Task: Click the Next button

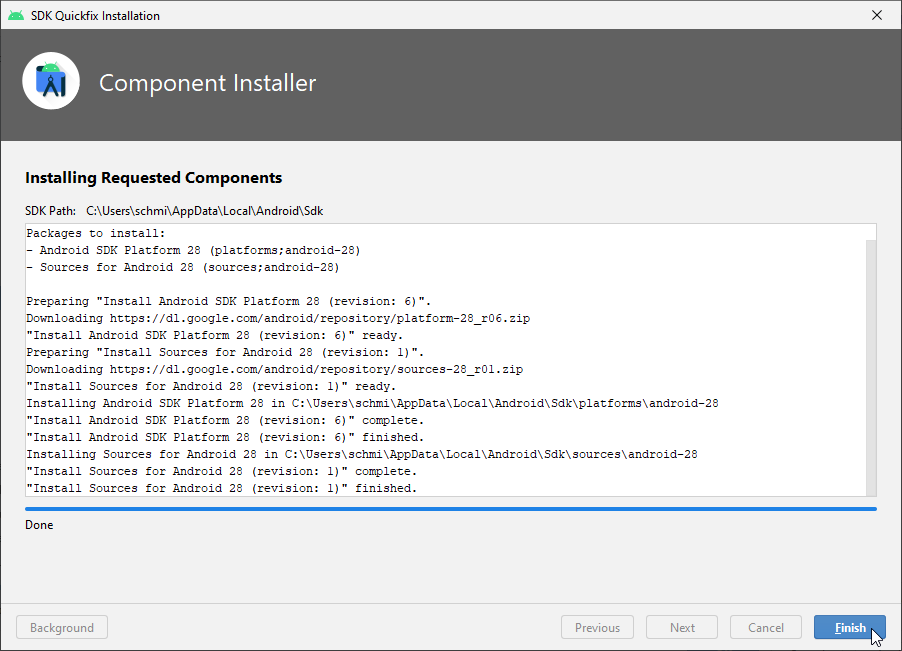Action: click(x=682, y=627)
